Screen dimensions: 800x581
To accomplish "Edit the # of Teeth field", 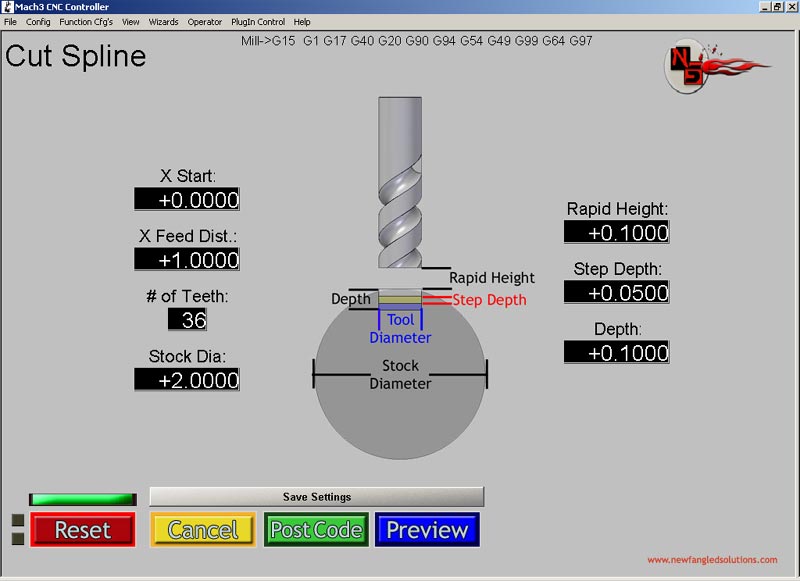I will (187, 319).
